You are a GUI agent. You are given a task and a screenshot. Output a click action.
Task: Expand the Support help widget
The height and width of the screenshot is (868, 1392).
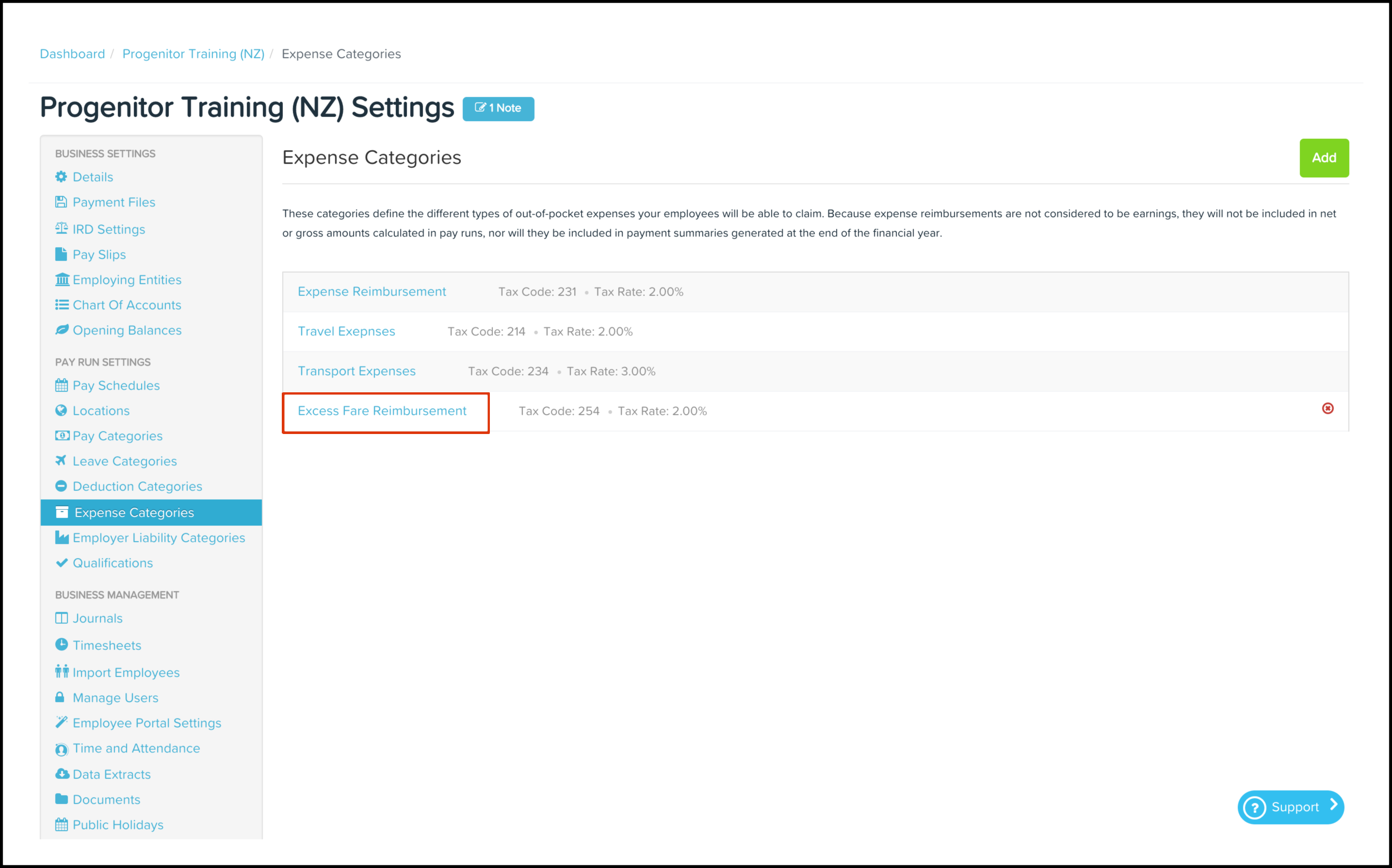(1290, 807)
